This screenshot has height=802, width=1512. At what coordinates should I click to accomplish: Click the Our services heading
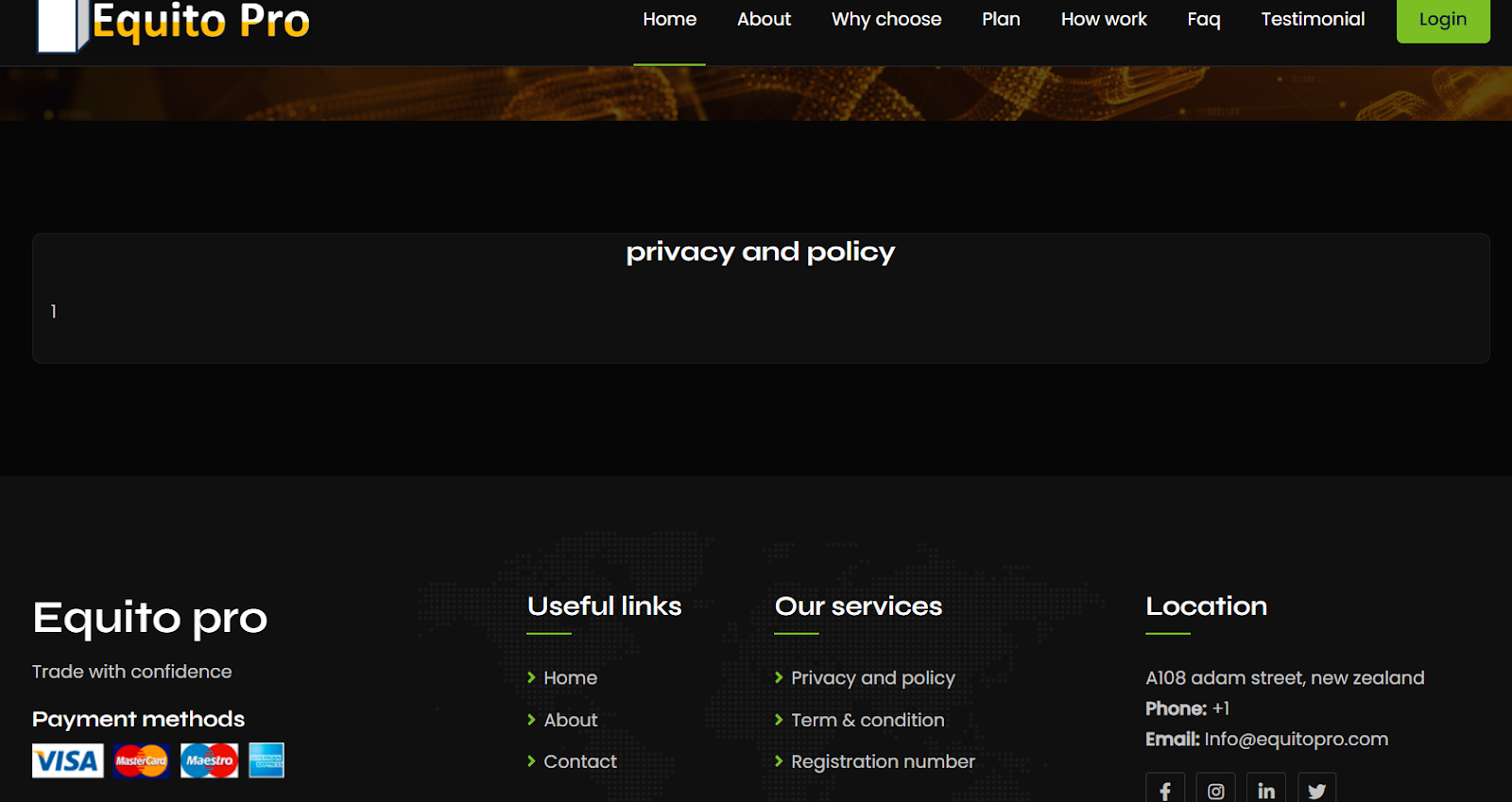[x=859, y=606]
